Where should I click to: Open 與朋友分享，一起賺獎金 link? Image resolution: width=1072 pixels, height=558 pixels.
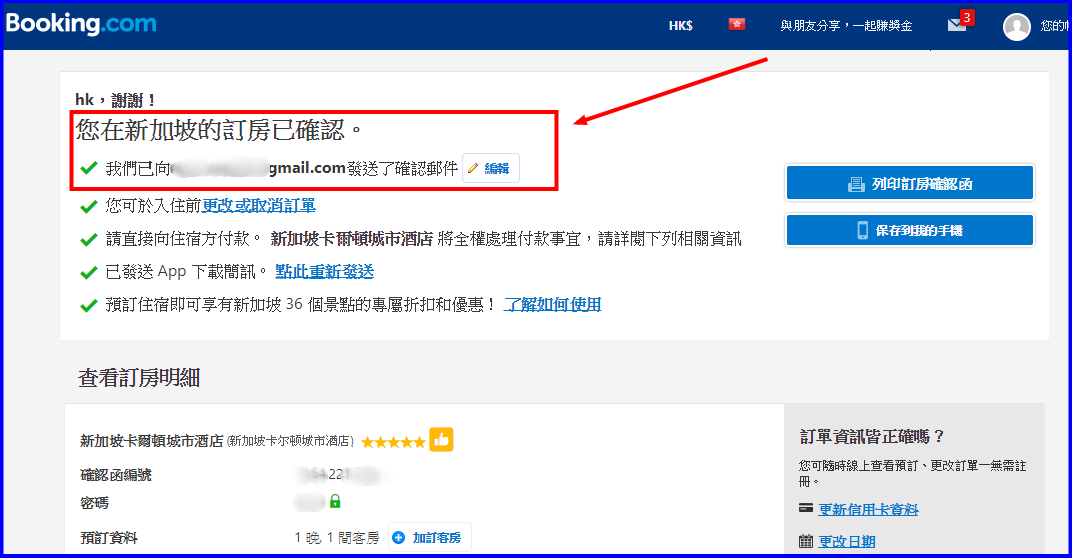click(846, 26)
